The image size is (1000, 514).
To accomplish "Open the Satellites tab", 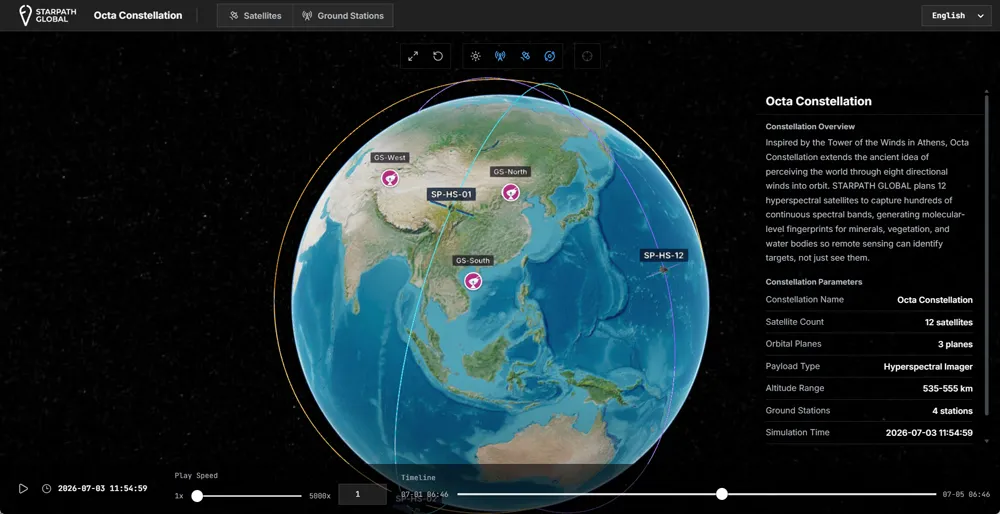I will (x=255, y=15).
